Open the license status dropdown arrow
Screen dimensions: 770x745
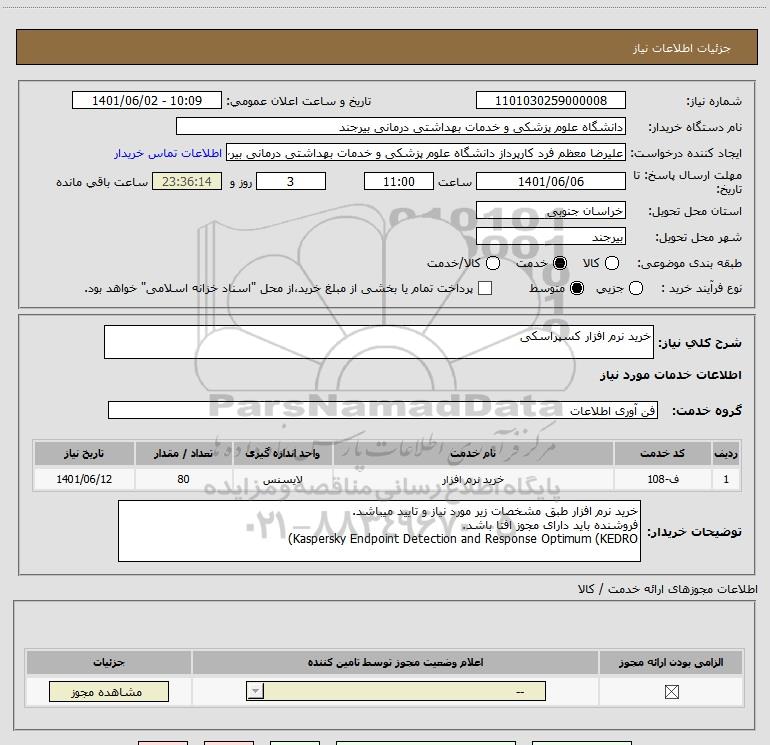[255, 691]
